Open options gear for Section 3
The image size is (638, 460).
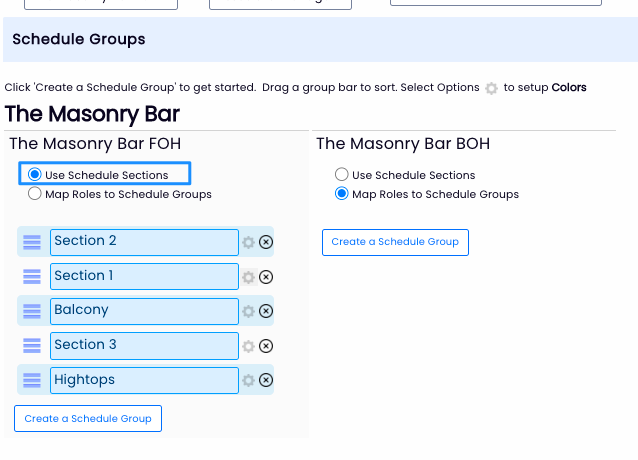(248, 347)
